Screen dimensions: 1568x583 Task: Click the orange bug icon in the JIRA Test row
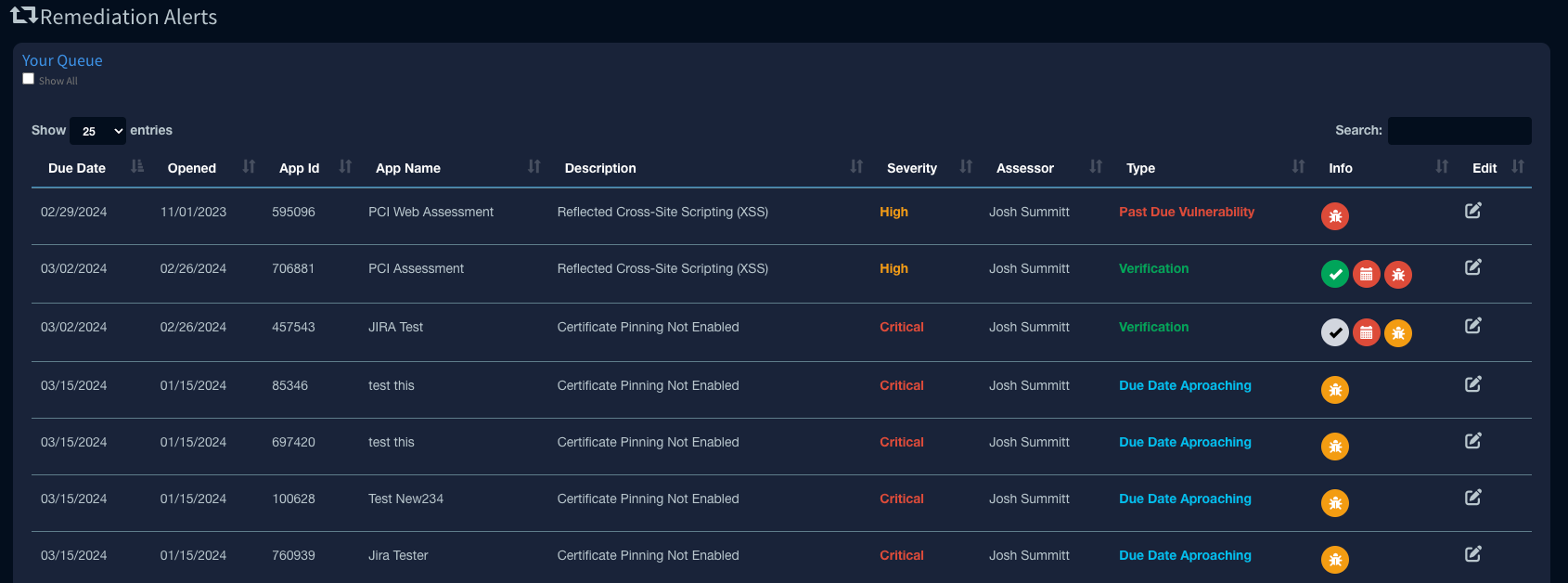[x=1397, y=332]
